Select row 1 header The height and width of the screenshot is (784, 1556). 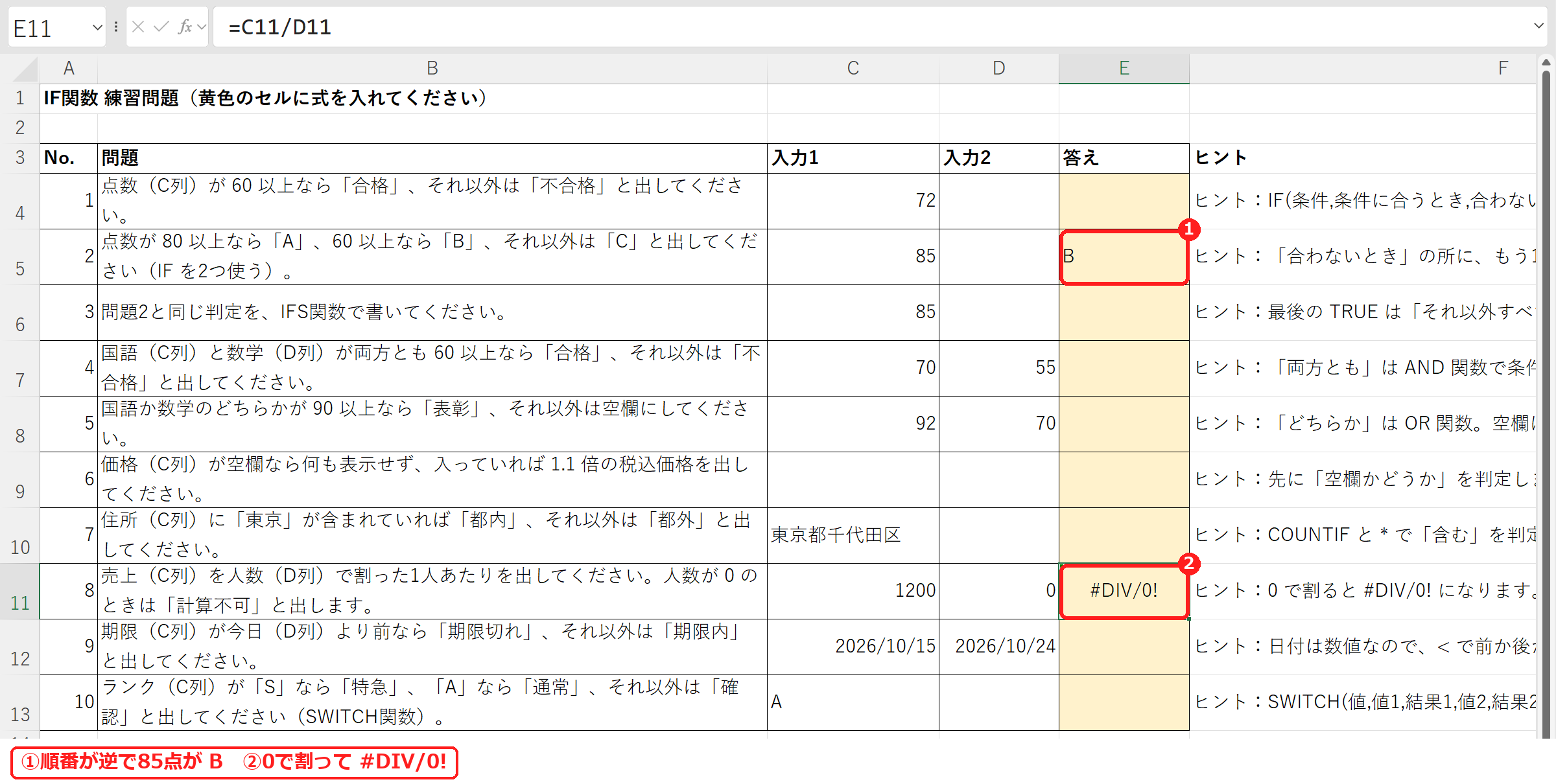pyautogui.click(x=20, y=98)
